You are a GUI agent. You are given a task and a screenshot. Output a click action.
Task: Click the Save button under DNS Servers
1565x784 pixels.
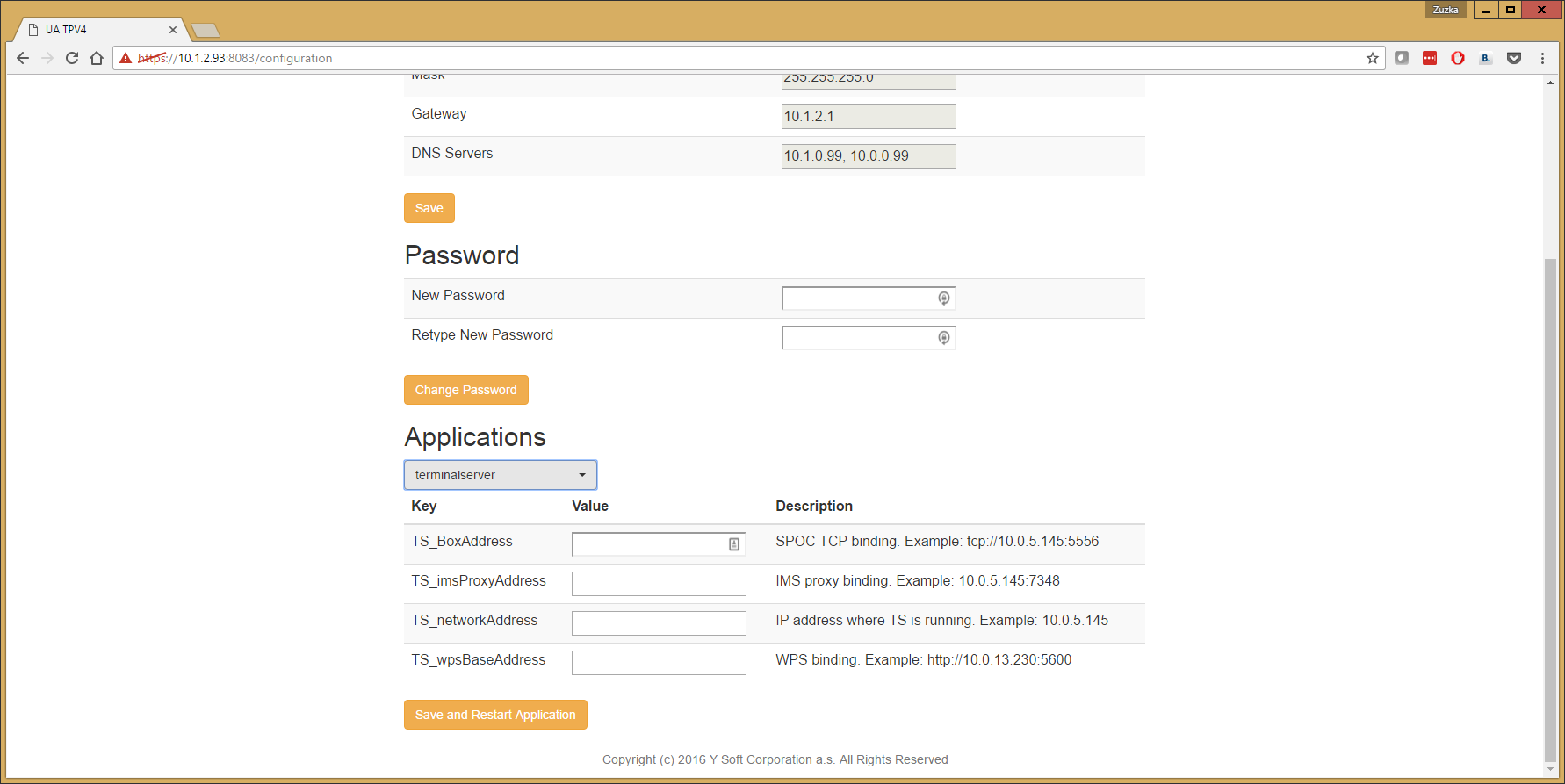point(429,208)
